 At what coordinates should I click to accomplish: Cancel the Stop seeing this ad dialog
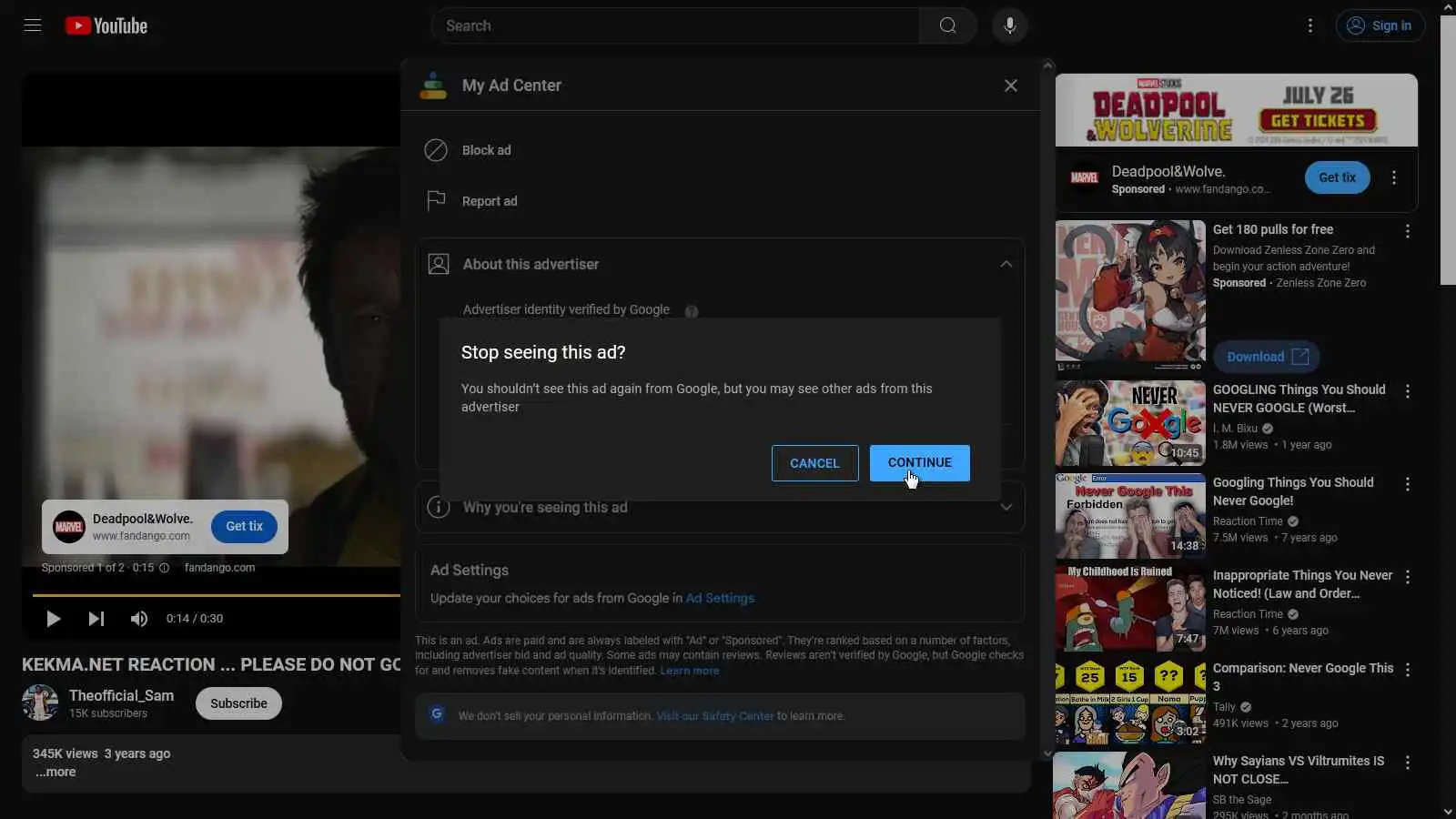[814, 463]
